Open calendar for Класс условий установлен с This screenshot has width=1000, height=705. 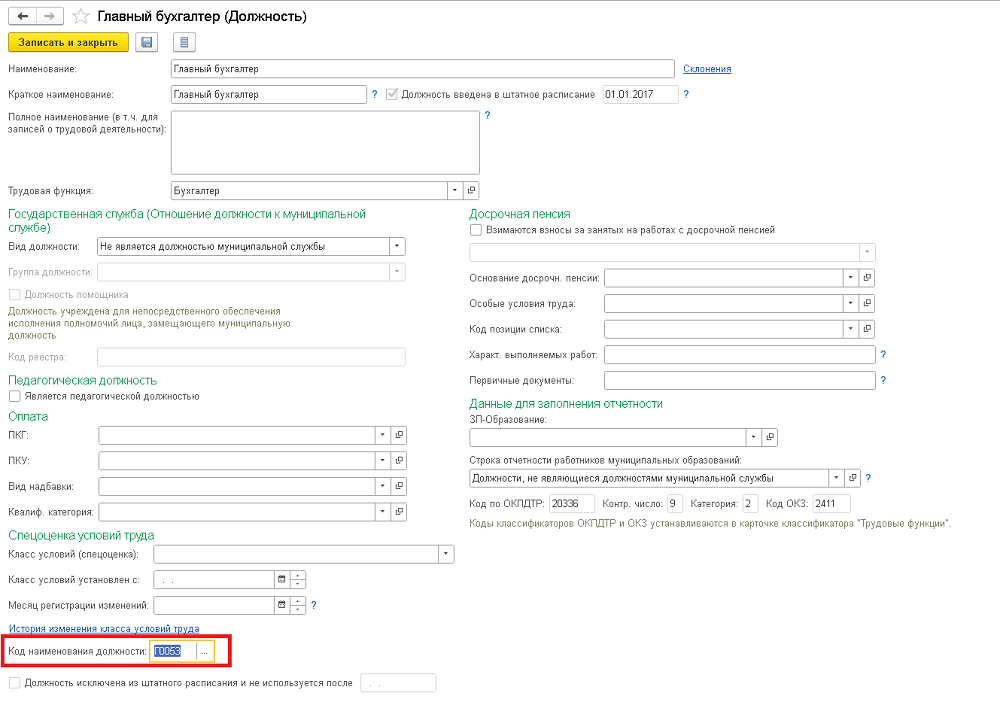(x=281, y=579)
